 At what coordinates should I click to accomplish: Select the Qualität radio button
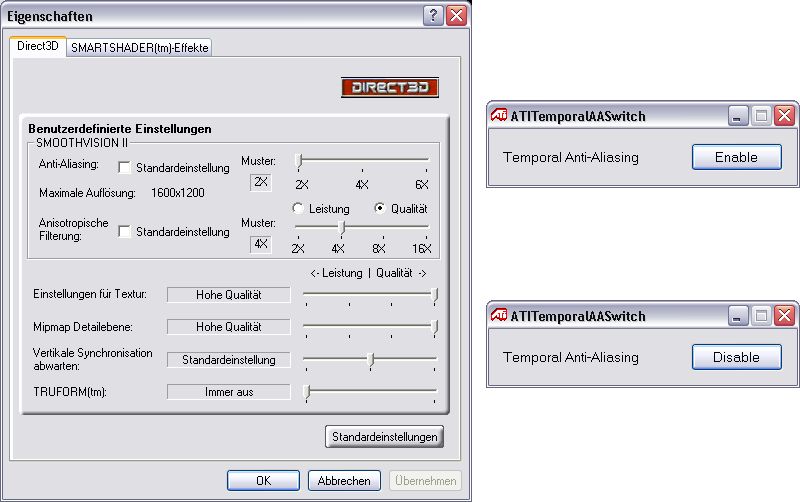(x=380, y=208)
